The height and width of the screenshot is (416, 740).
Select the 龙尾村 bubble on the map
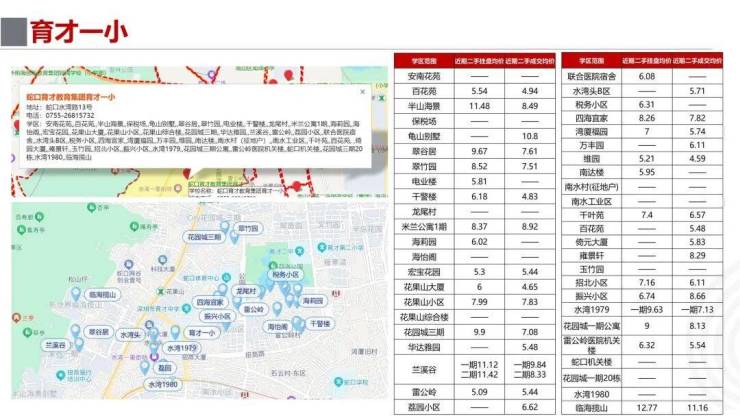pos(246,291)
